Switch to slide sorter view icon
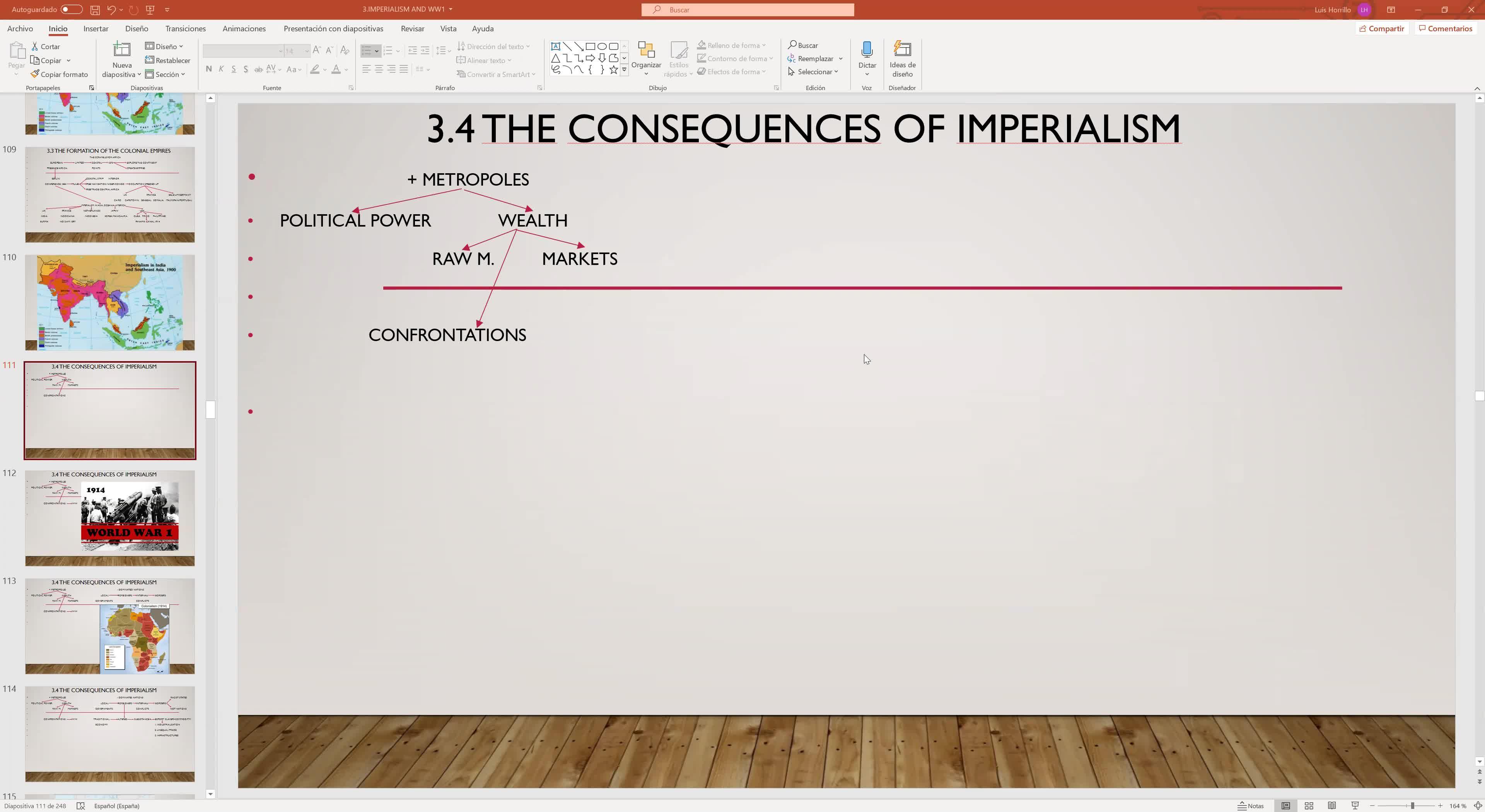This screenshot has height=812, width=1485. tap(1309, 806)
